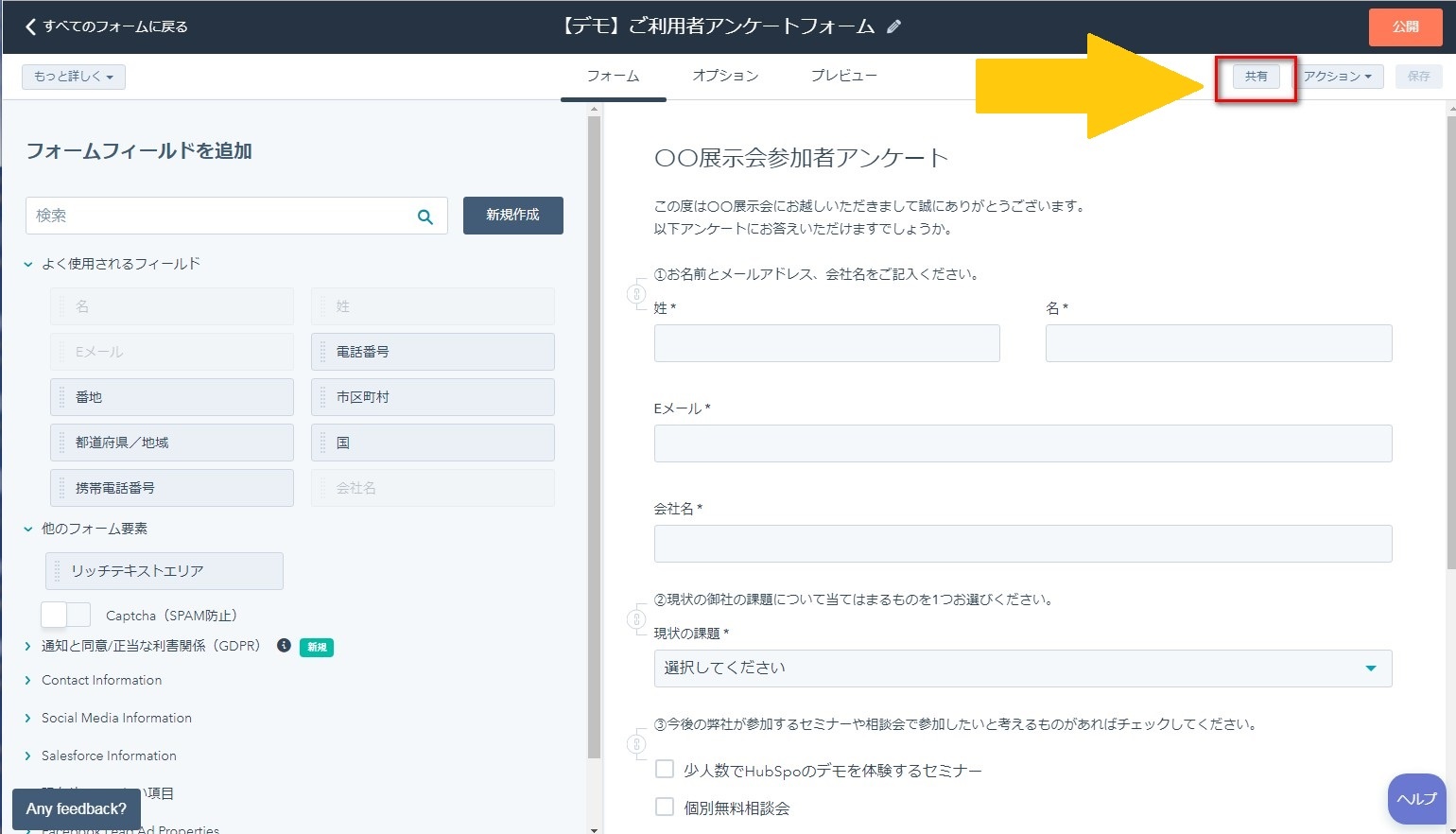This screenshot has height=834, width=1456.
Task: Switch to the オプション tab
Action: [x=725, y=76]
